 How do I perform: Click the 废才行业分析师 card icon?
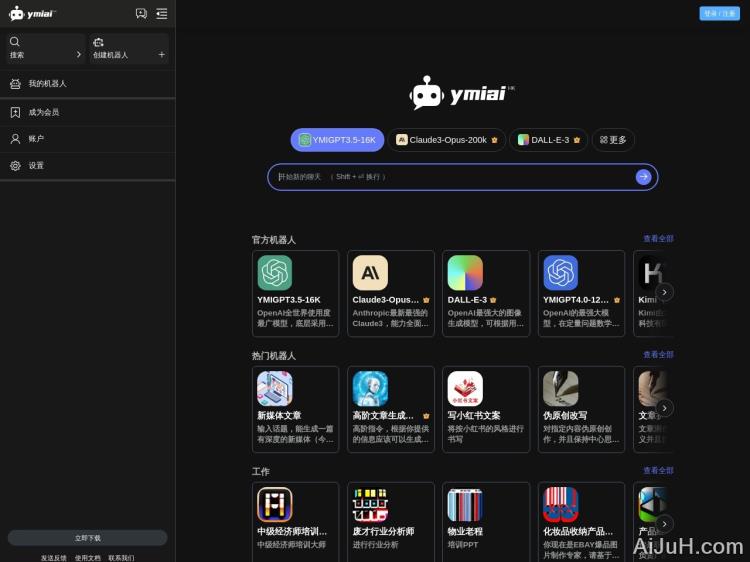(x=370, y=505)
